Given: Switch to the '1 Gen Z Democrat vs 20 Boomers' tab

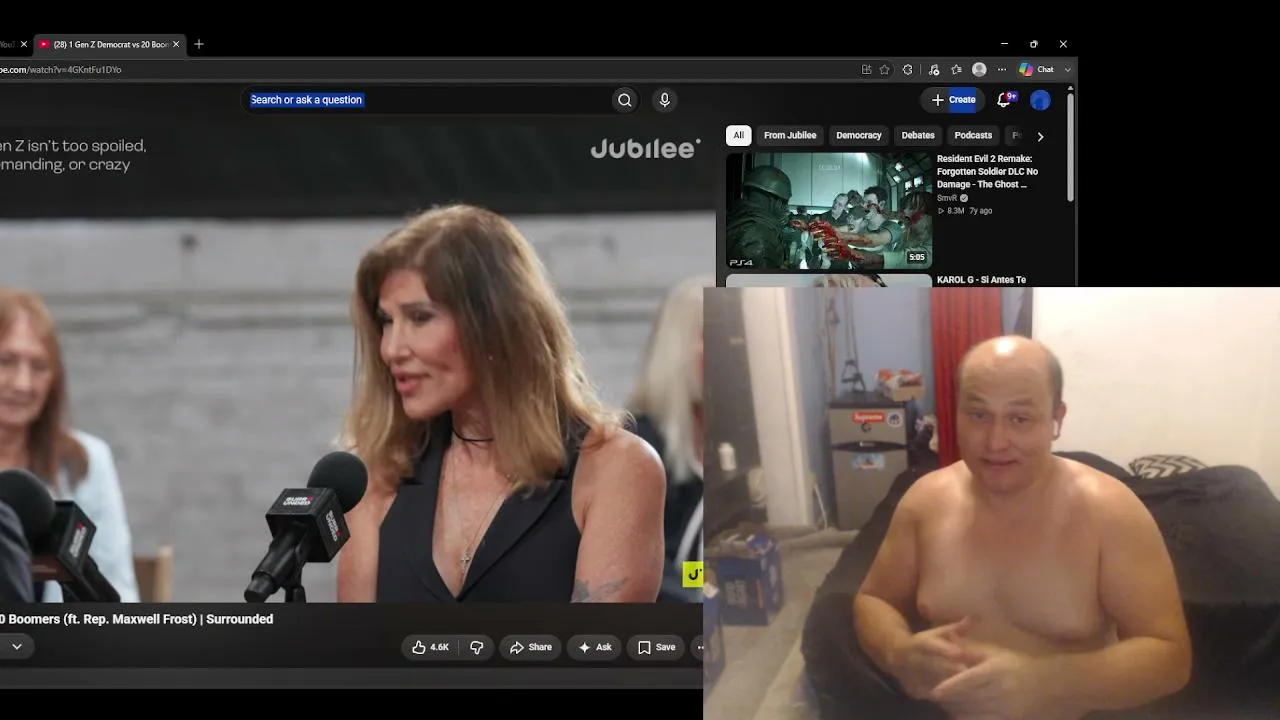Looking at the screenshot, I should (x=110, y=44).
